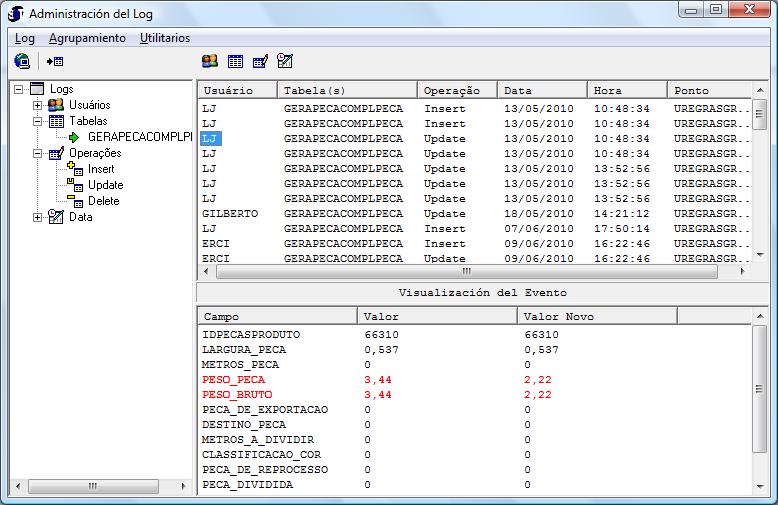Collapse the Operações tree node
The image size is (778, 505).
click(38, 153)
